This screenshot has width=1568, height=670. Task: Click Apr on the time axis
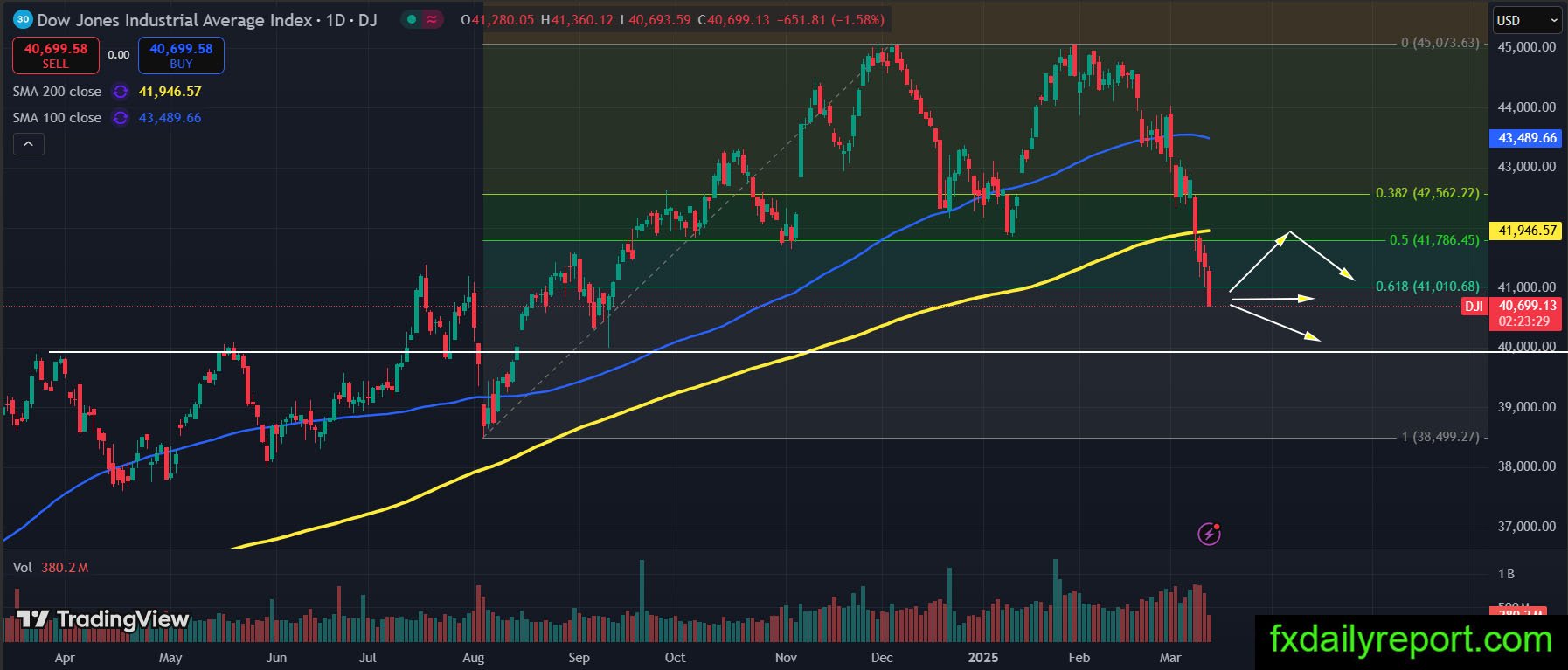click(x=65, y=658)
